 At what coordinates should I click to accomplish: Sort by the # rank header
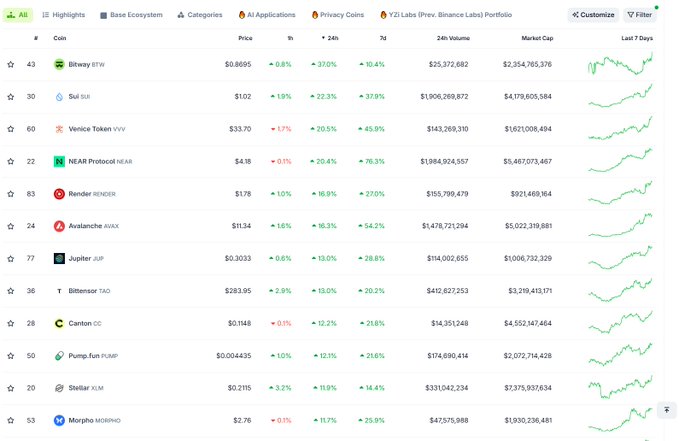click(36, 38)
